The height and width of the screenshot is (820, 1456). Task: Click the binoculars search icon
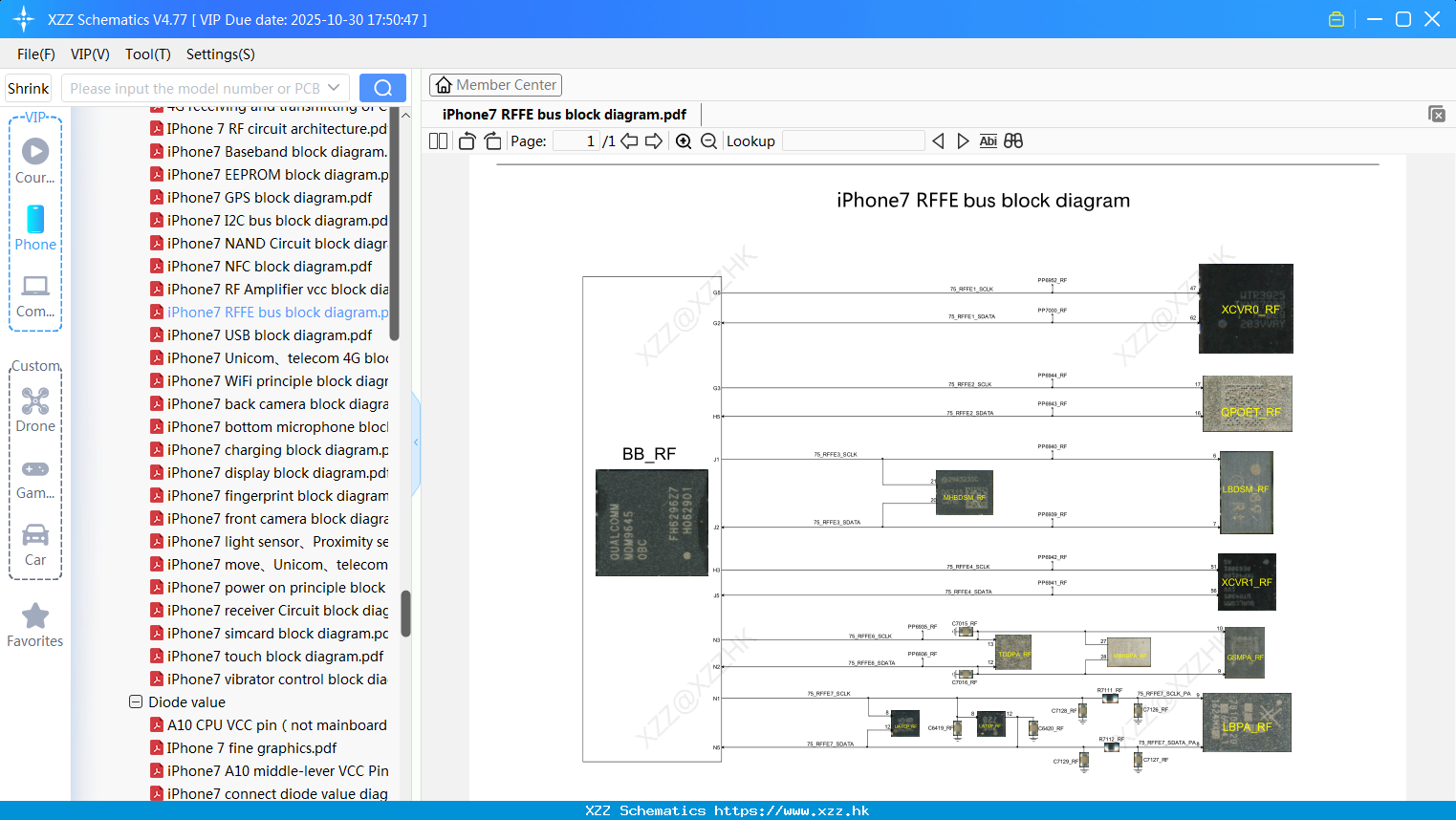click(1013, 141)
